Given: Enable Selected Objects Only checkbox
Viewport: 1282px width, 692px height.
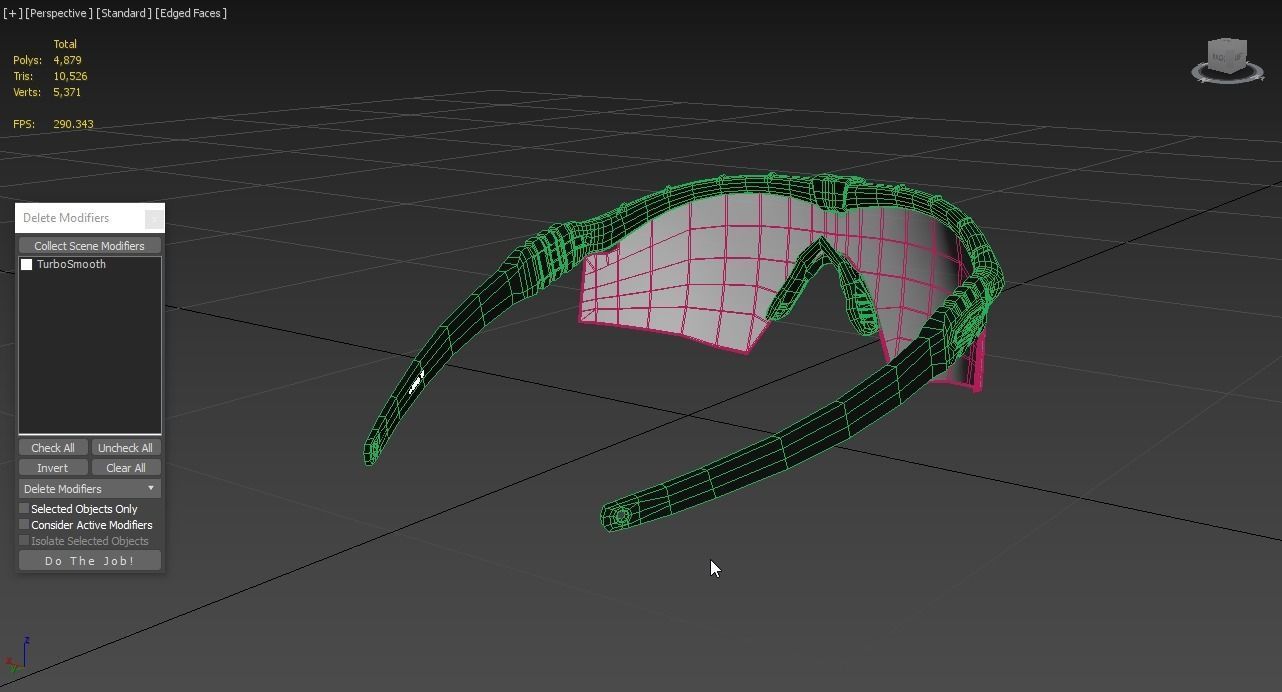Looking at the screenshot, I should [24, 509].
